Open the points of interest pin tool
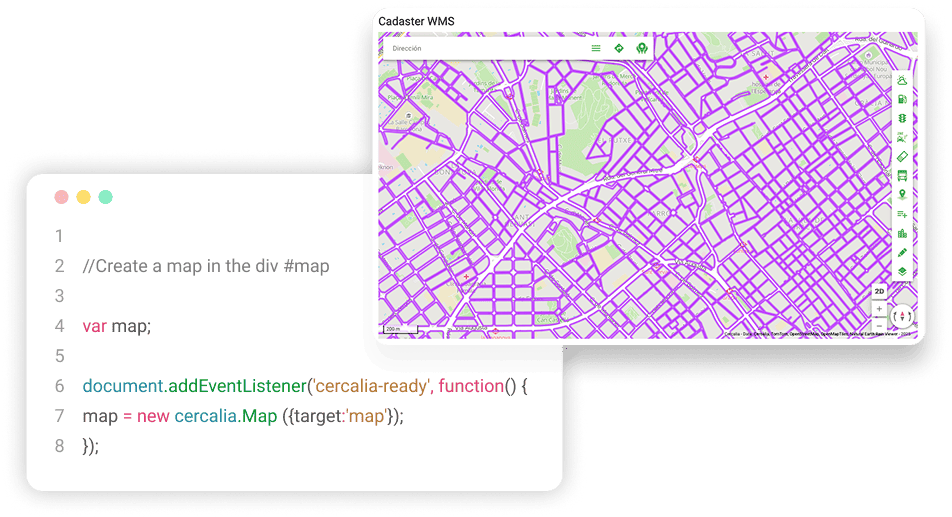952x517 pixels. coord(902,195)
